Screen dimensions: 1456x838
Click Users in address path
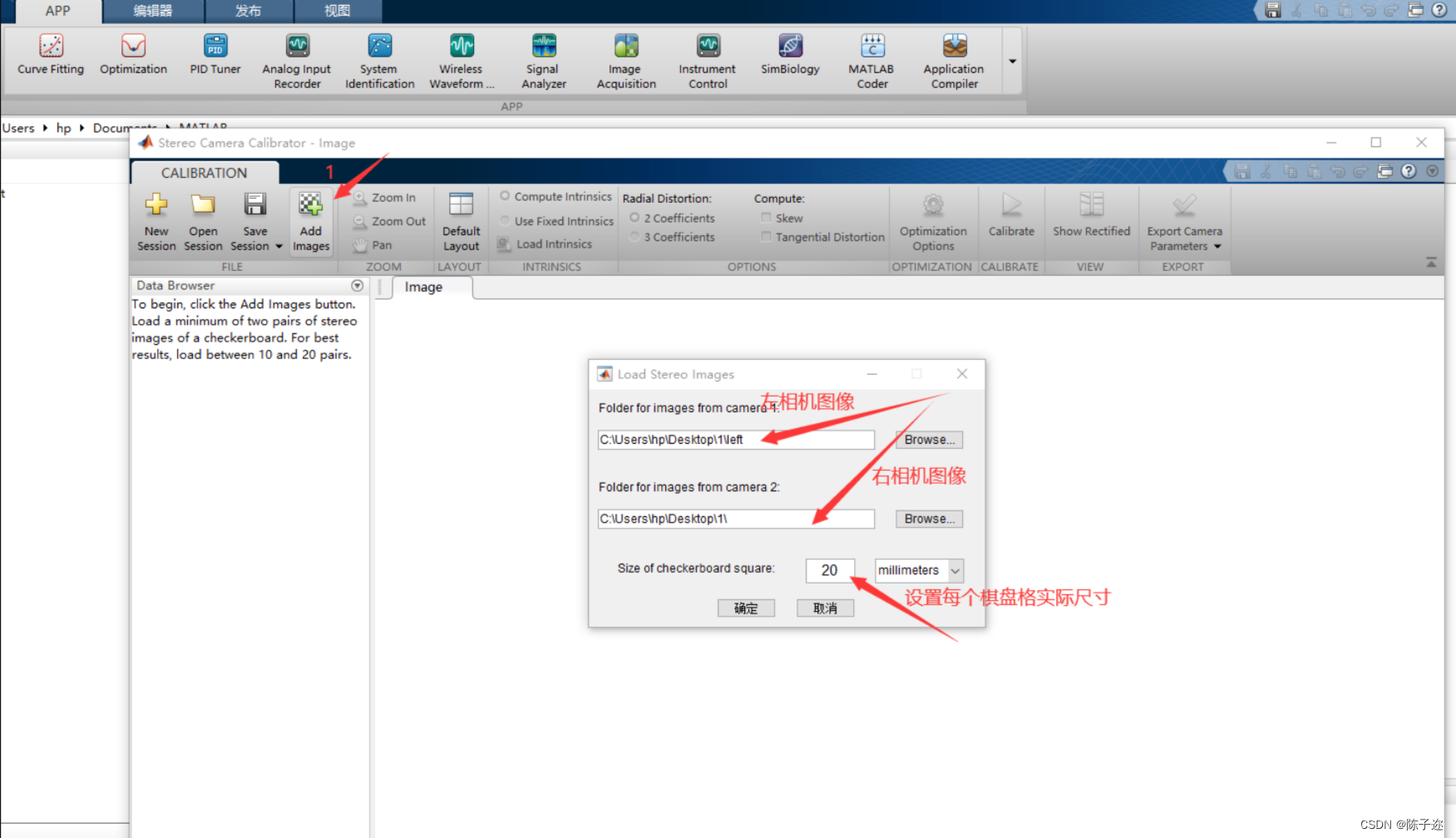pyautogui.click(x=18, y=127)
